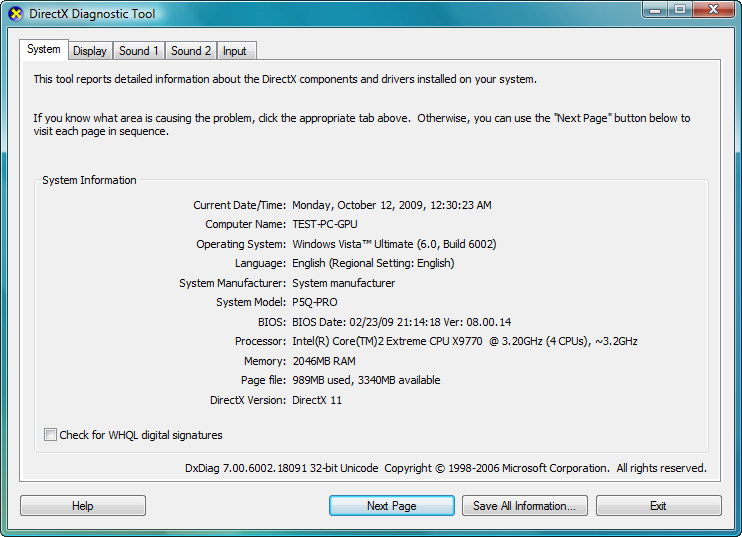Click the Next Page button
The height and width of the screenshot is (537, 742).
392,506
